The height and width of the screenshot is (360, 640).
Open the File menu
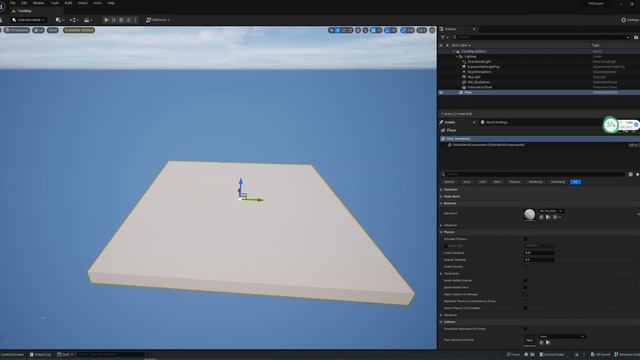[x=13, y=3]
